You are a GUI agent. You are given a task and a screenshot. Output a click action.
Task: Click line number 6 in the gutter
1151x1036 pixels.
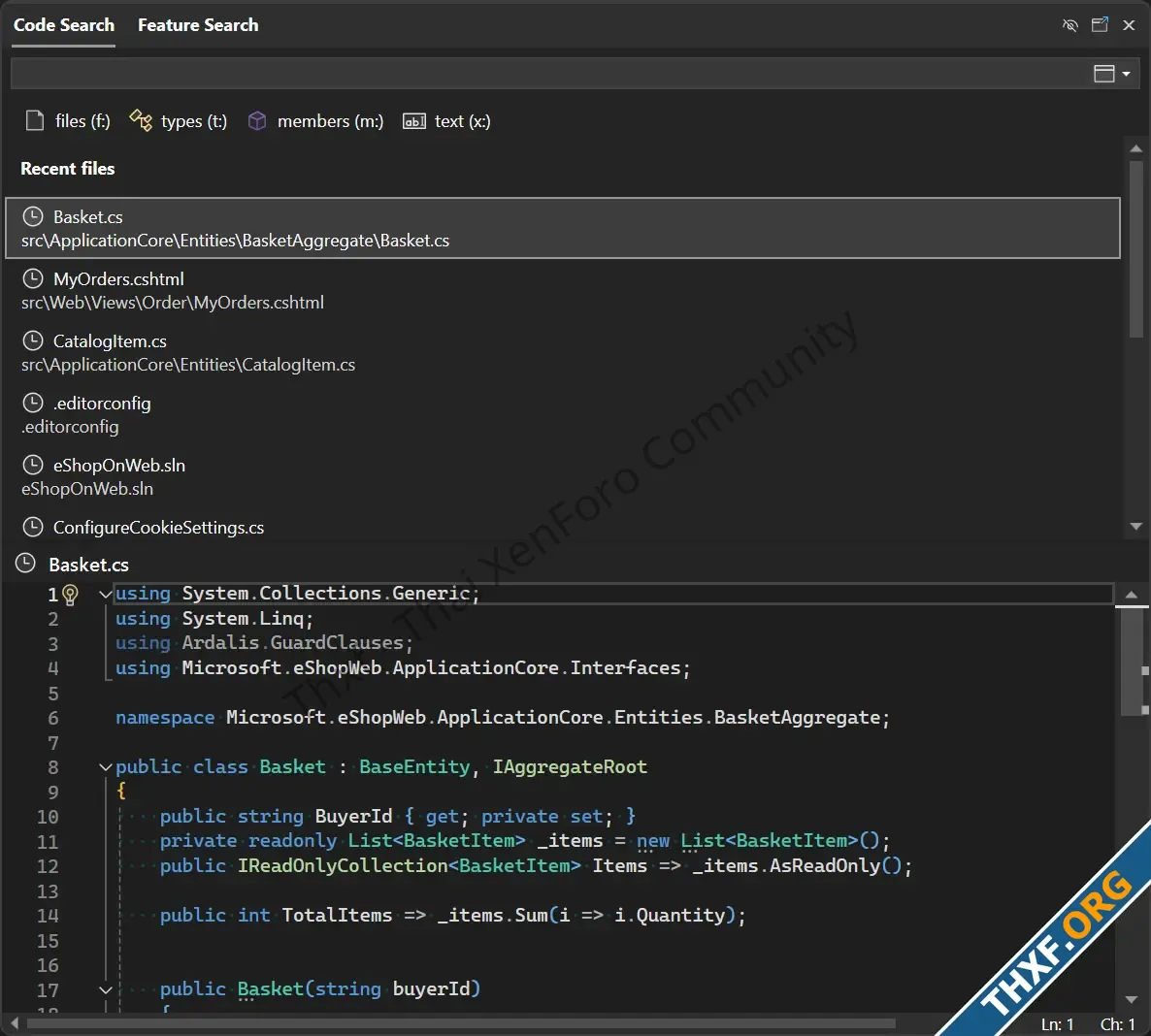[52, 718]
